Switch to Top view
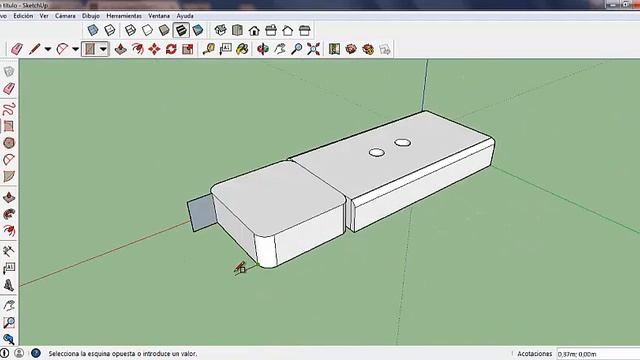This screenshot has height=360, width=640. coord(237,30)
